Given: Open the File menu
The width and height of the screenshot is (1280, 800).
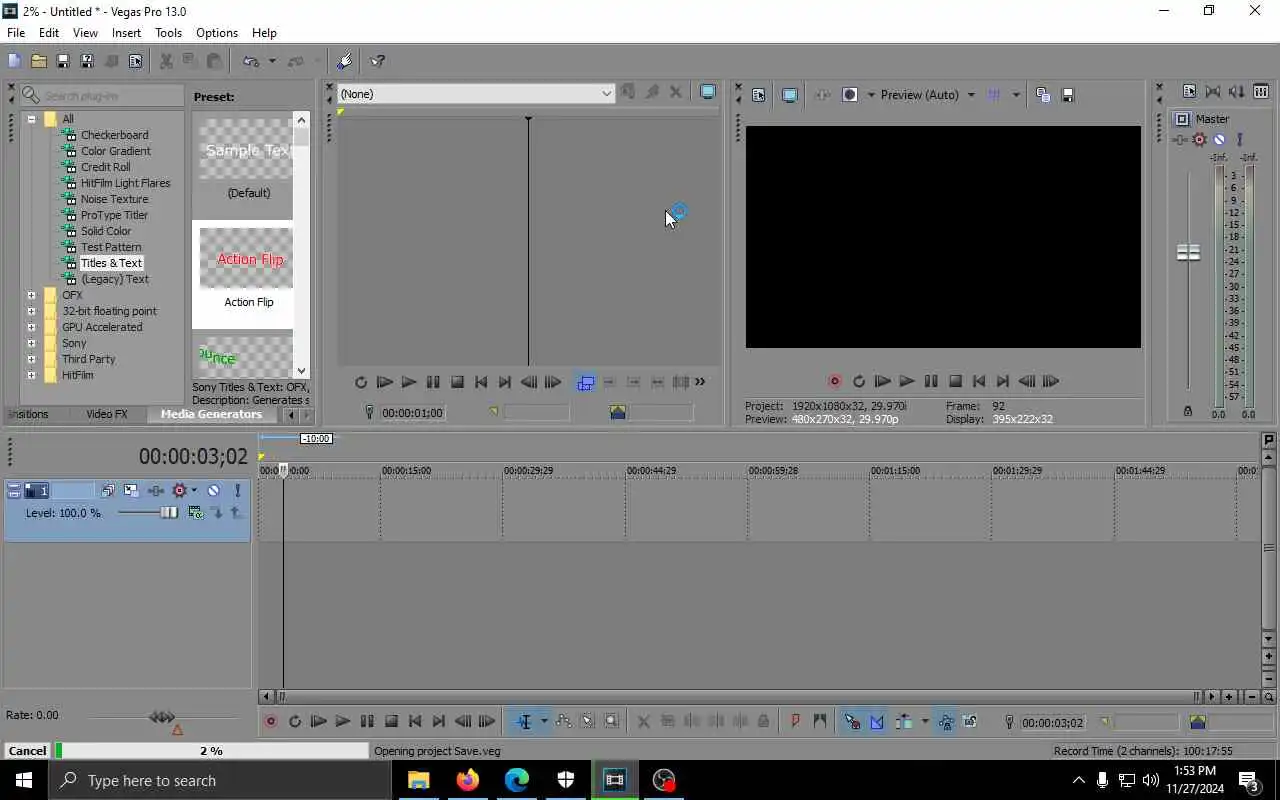Looking at the screenshot, I should point(16,33).
